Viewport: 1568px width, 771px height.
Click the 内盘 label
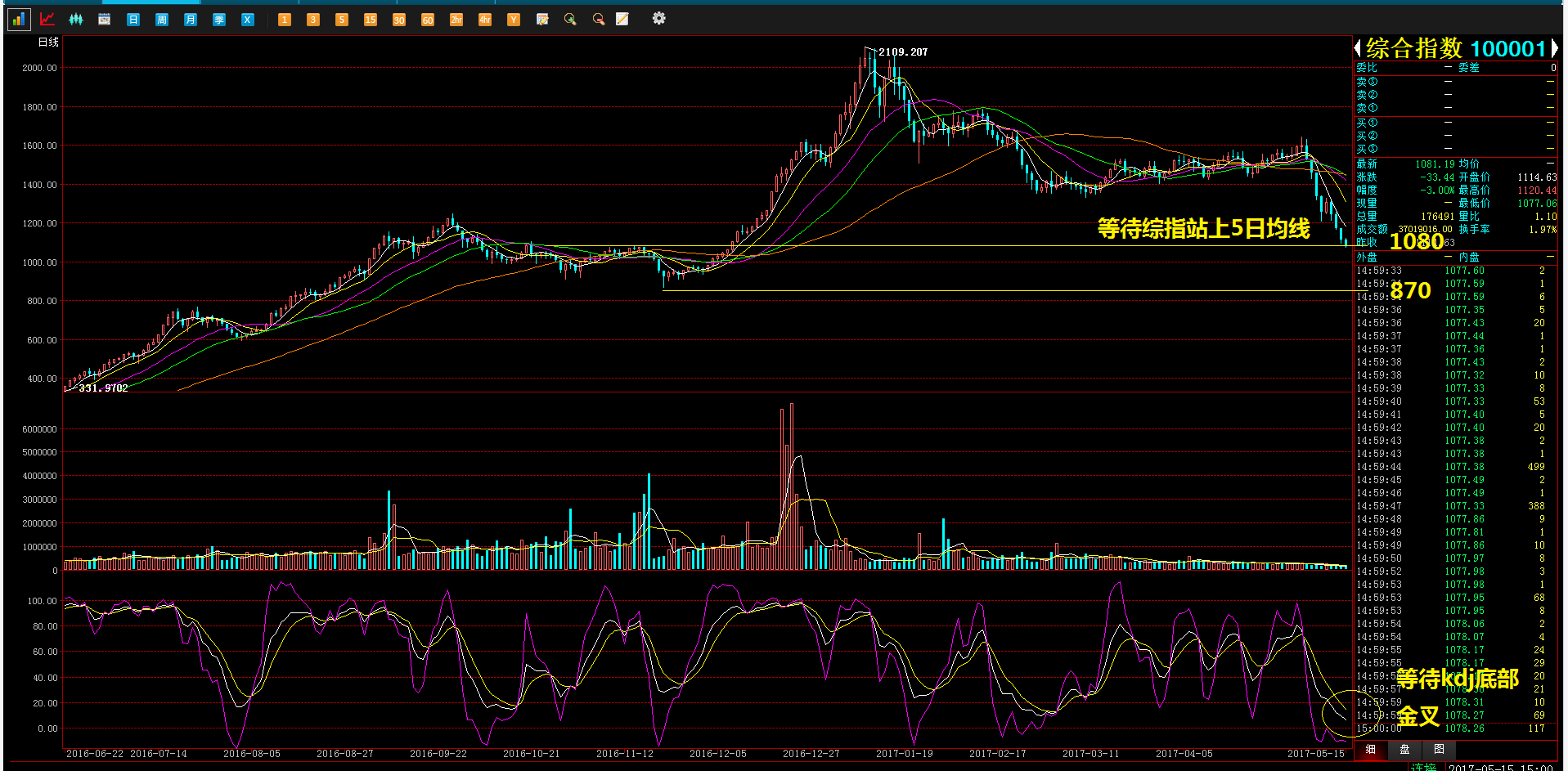tap(1469, 258)
